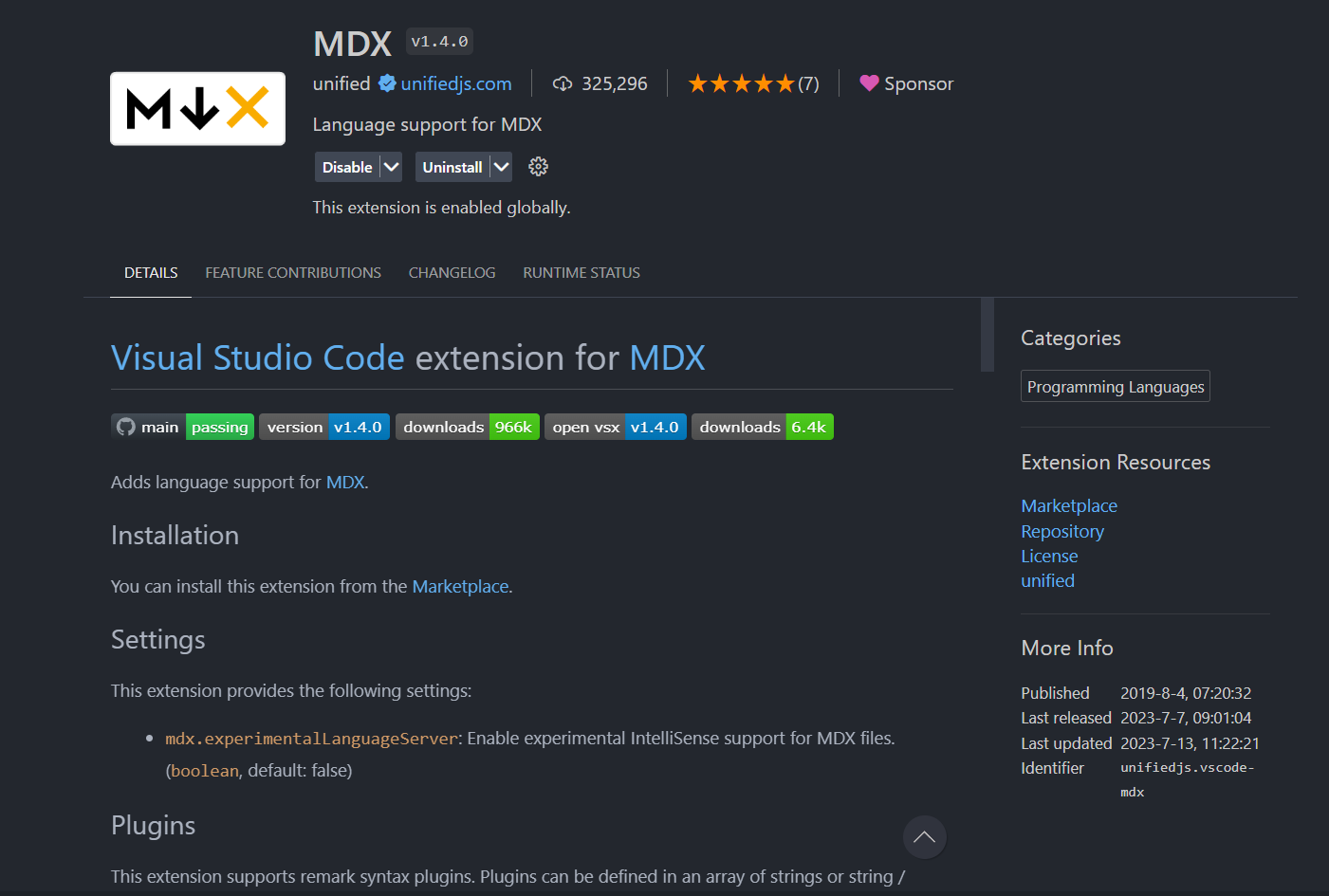Open the Disable dropdown arrow
Image resolution: width=1329 pixels, height=896 pixels.
[x=391, y=167]
